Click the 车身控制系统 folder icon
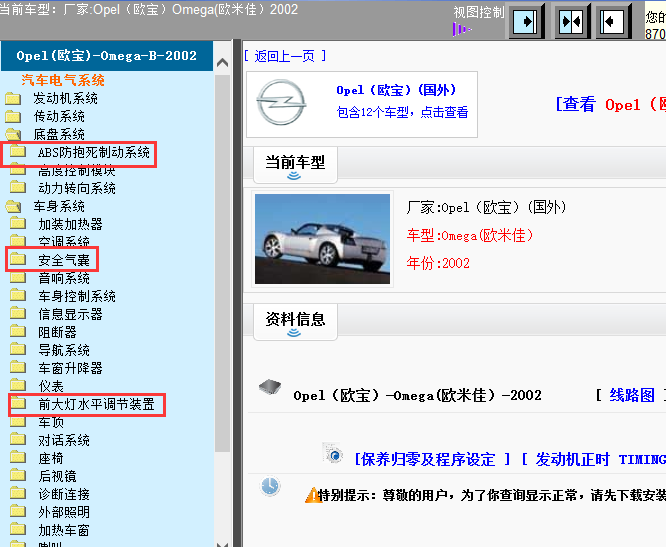Viewport: 666px width, 547px height. coord(18,295)
